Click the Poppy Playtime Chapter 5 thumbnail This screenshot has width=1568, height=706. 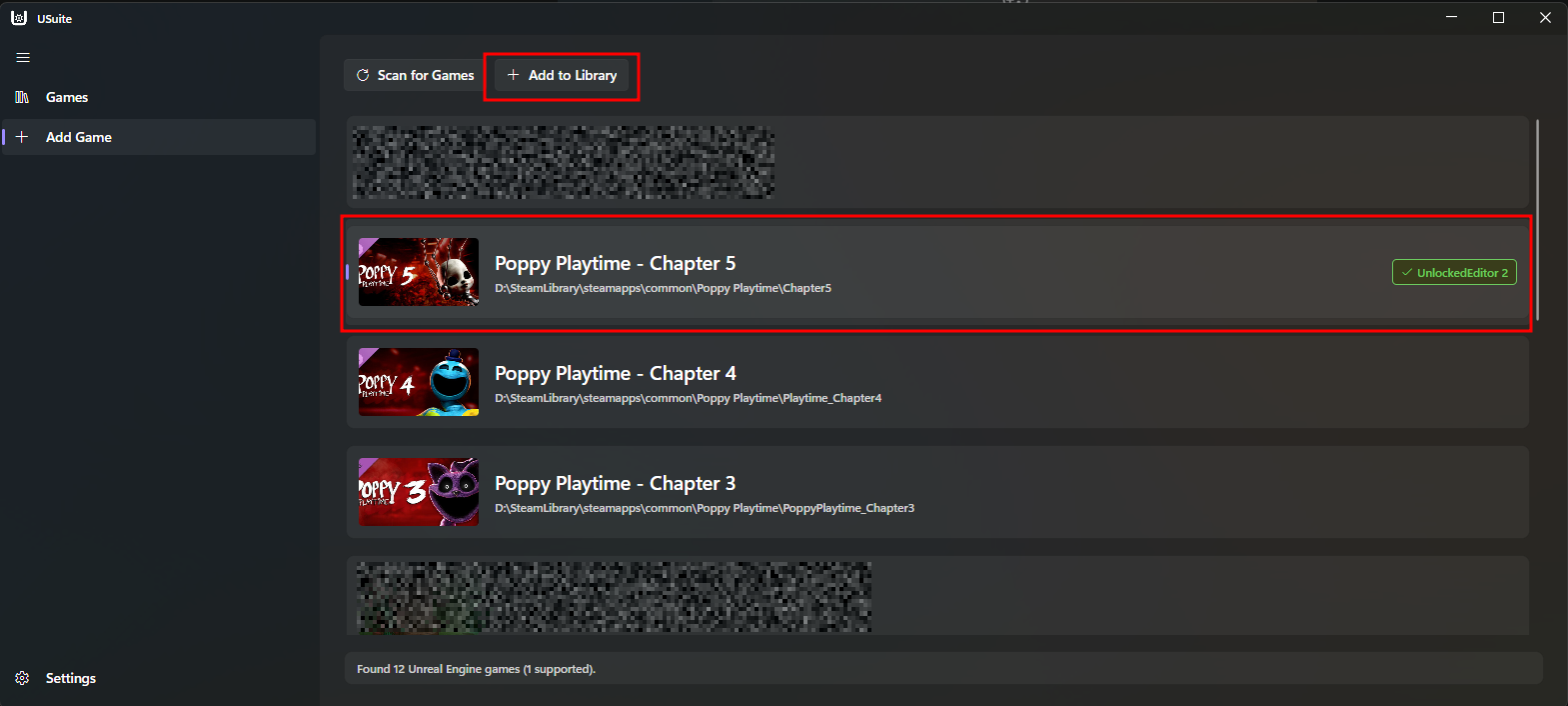coord(419,272)
